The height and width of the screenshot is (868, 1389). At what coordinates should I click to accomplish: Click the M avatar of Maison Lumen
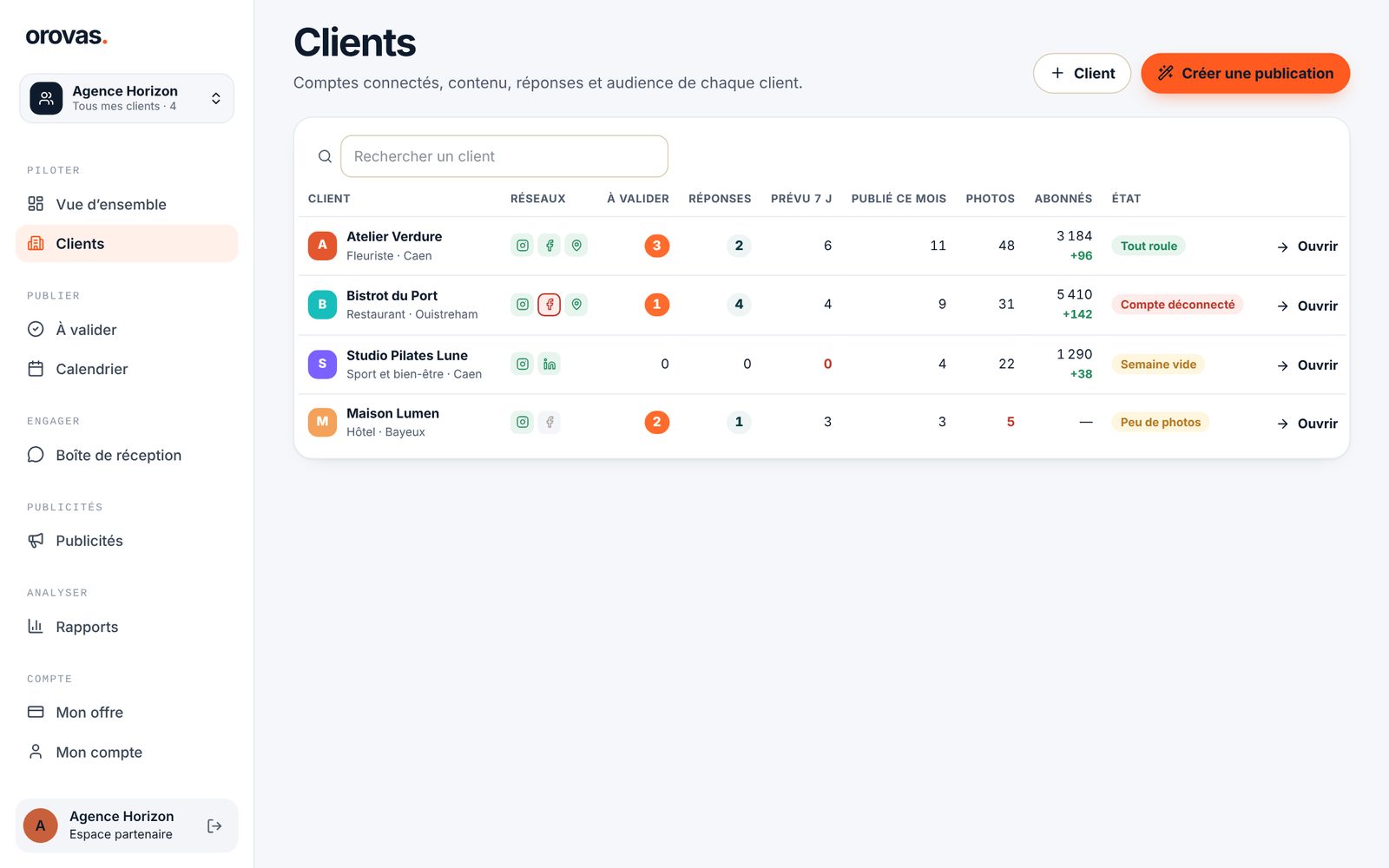[322, 422]
